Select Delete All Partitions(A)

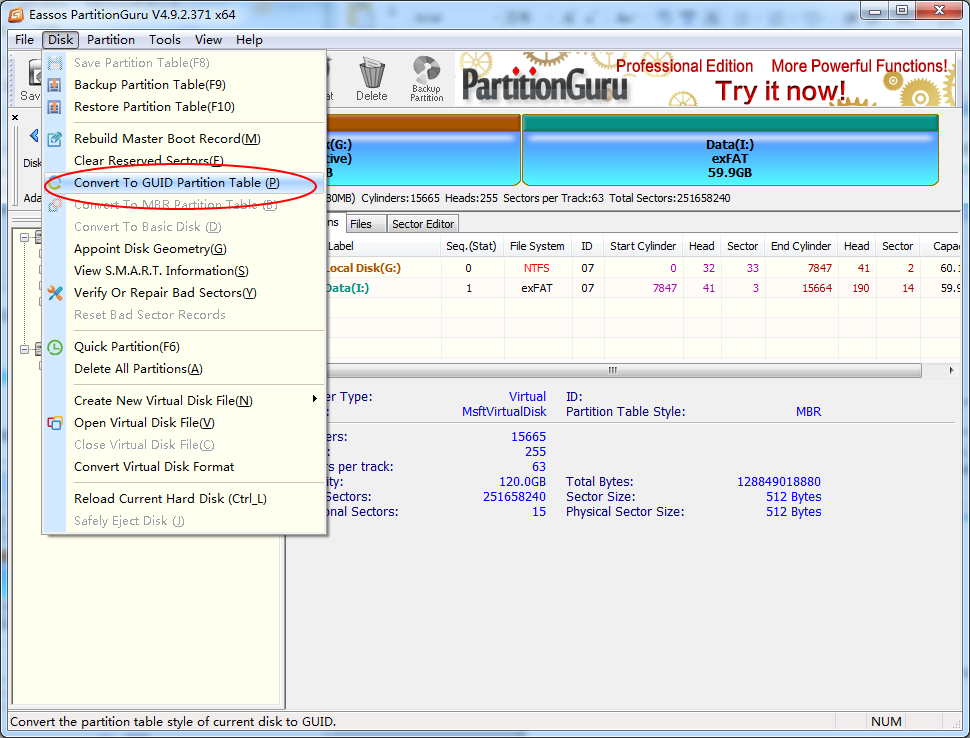point(184,369)
